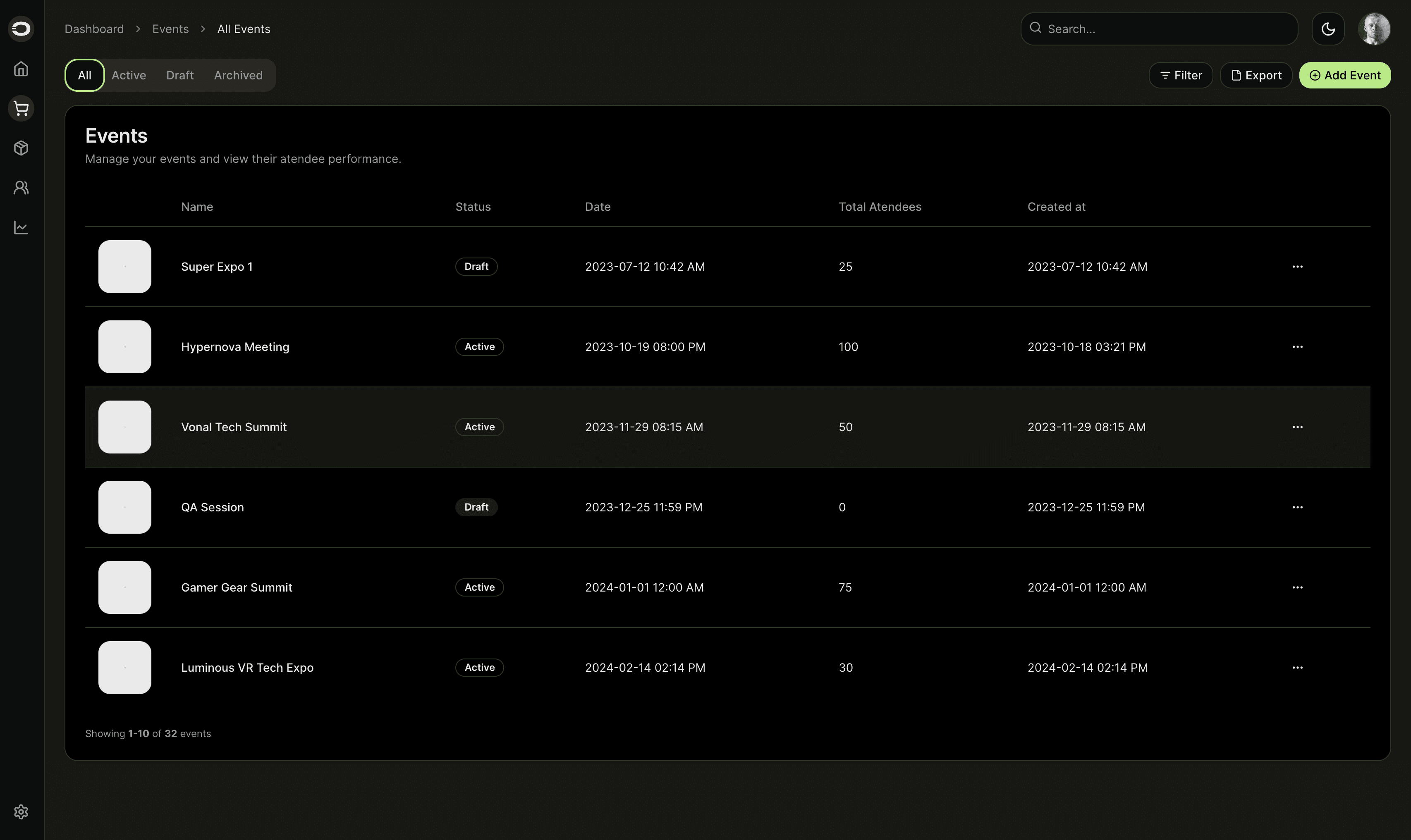Click the Draft badge for Super Expo 1

(476, 267)
